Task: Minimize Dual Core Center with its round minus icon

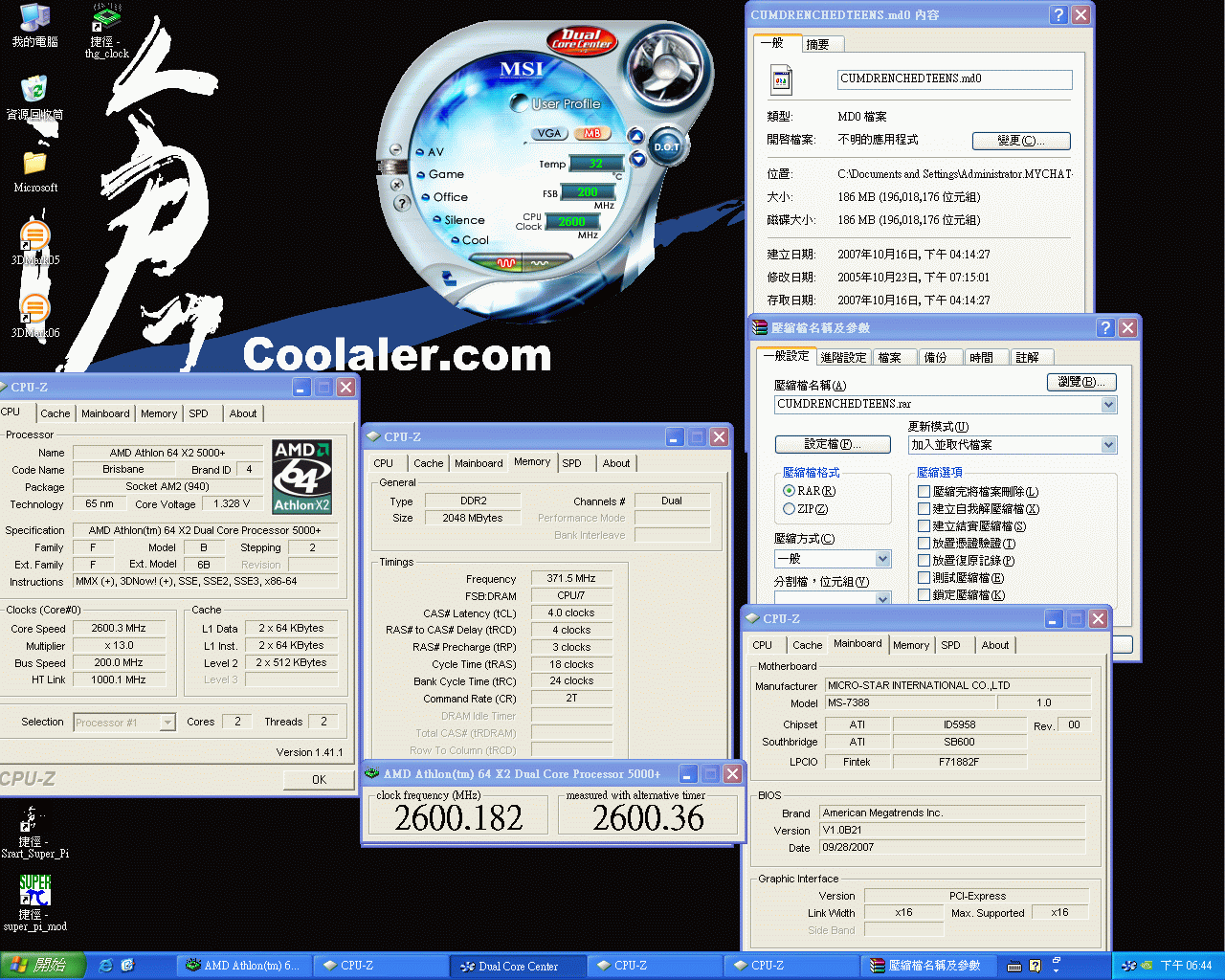Action: (x=396, y=150)
